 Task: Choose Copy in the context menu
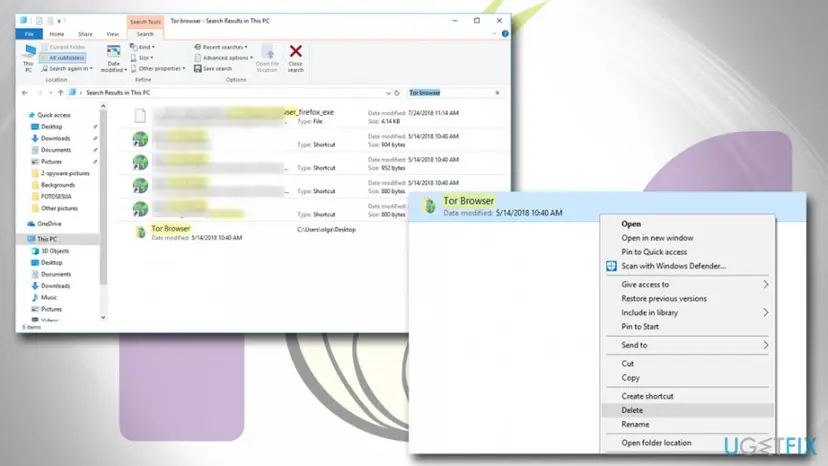pos(688,378)
